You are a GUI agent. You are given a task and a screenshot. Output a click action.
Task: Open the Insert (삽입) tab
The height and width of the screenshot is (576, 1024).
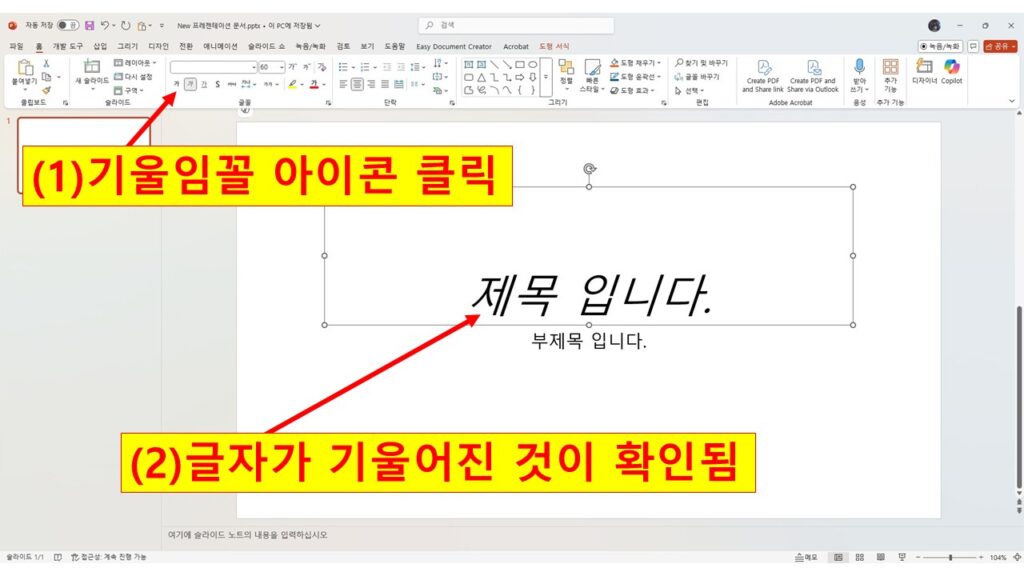(99, 46)
